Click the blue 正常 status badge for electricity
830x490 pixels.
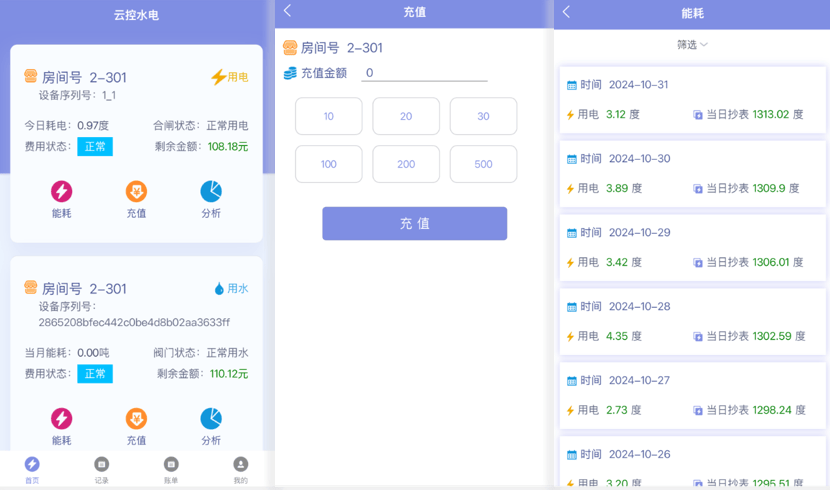point(95,147)
